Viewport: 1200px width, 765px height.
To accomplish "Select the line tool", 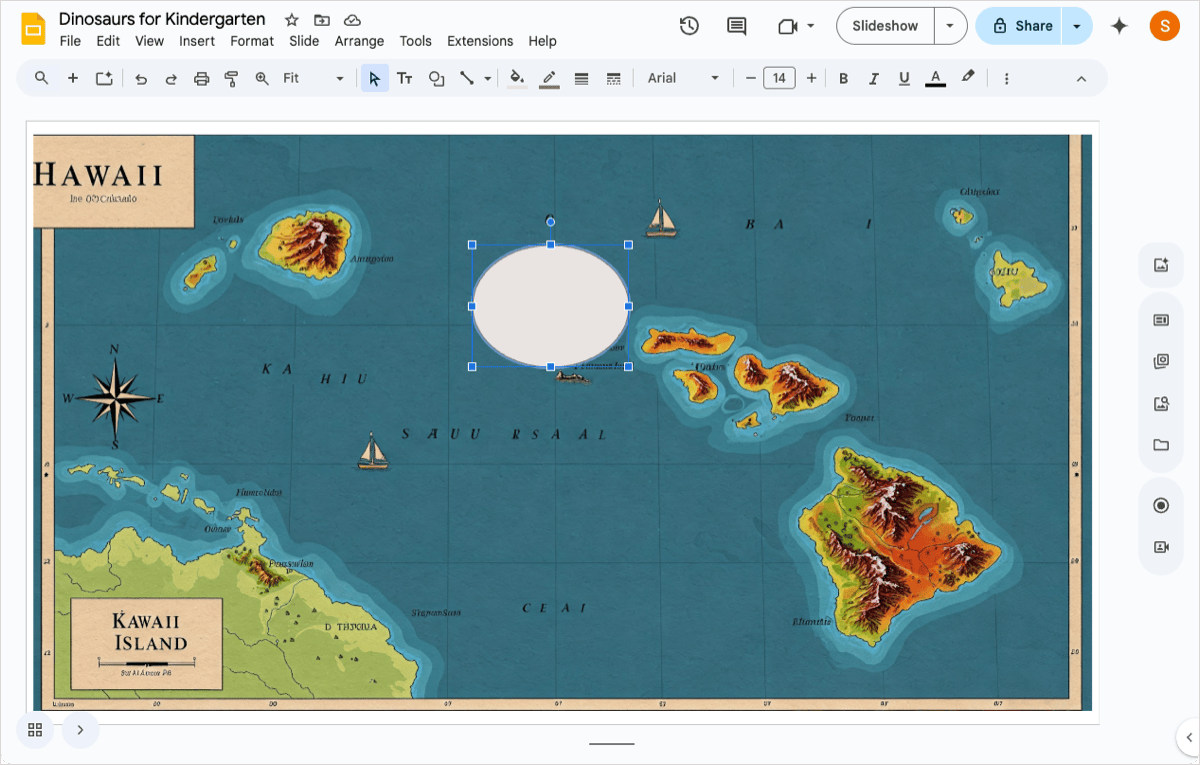I will 467,78.
